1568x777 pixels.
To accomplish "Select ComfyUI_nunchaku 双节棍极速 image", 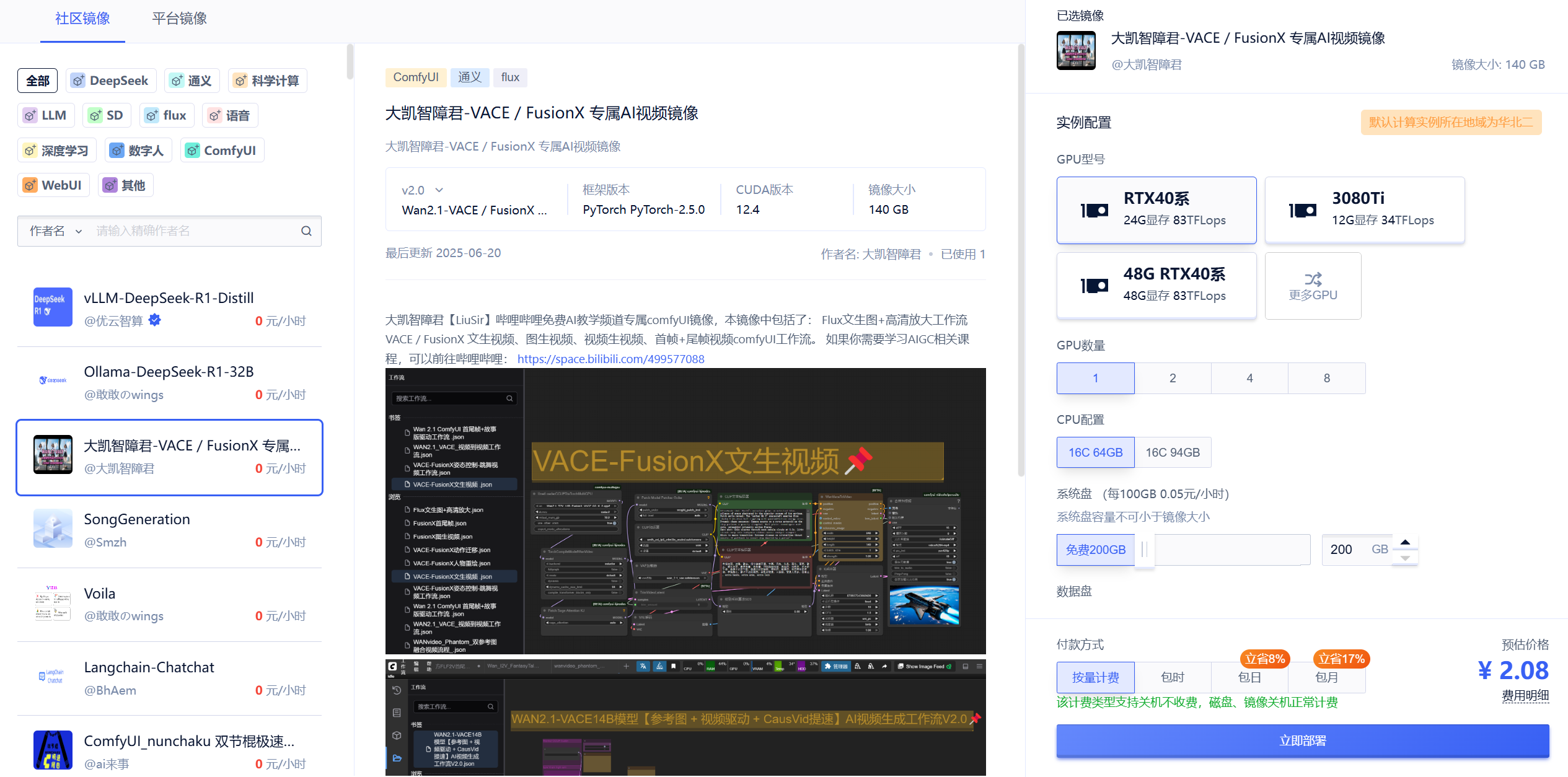I will point(169,751).
